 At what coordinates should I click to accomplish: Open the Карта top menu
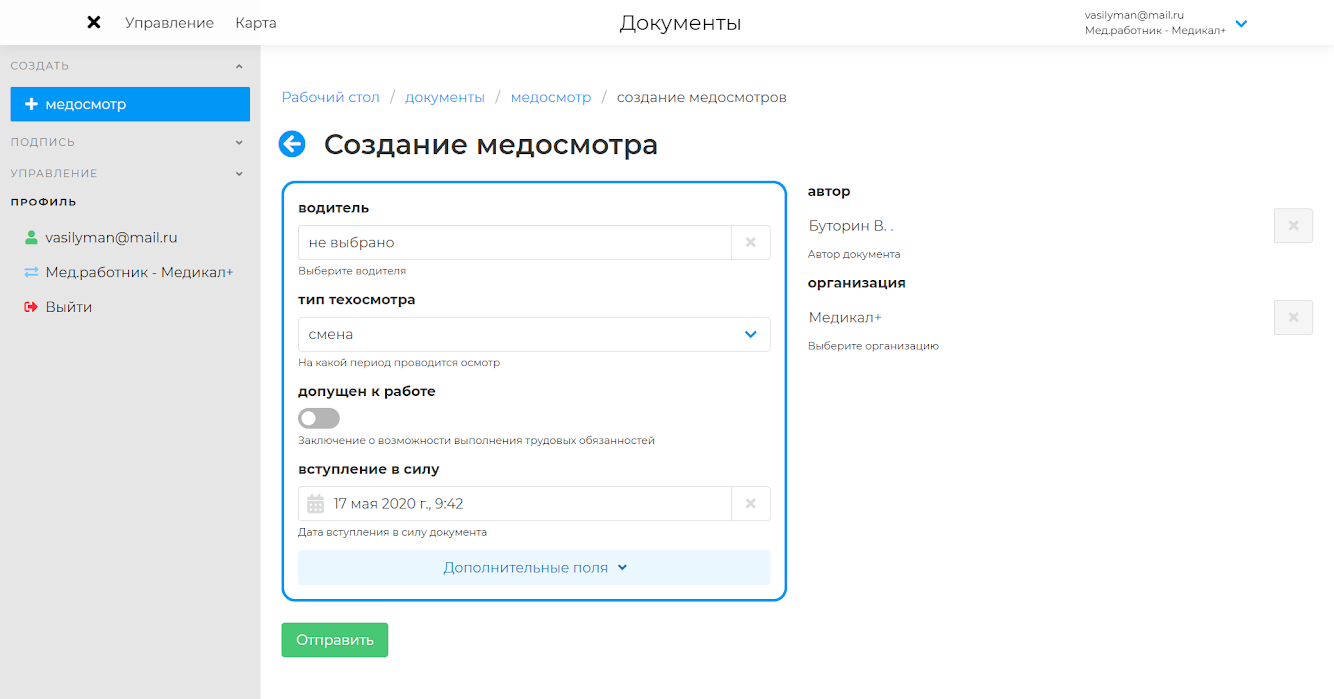[256, 22]
